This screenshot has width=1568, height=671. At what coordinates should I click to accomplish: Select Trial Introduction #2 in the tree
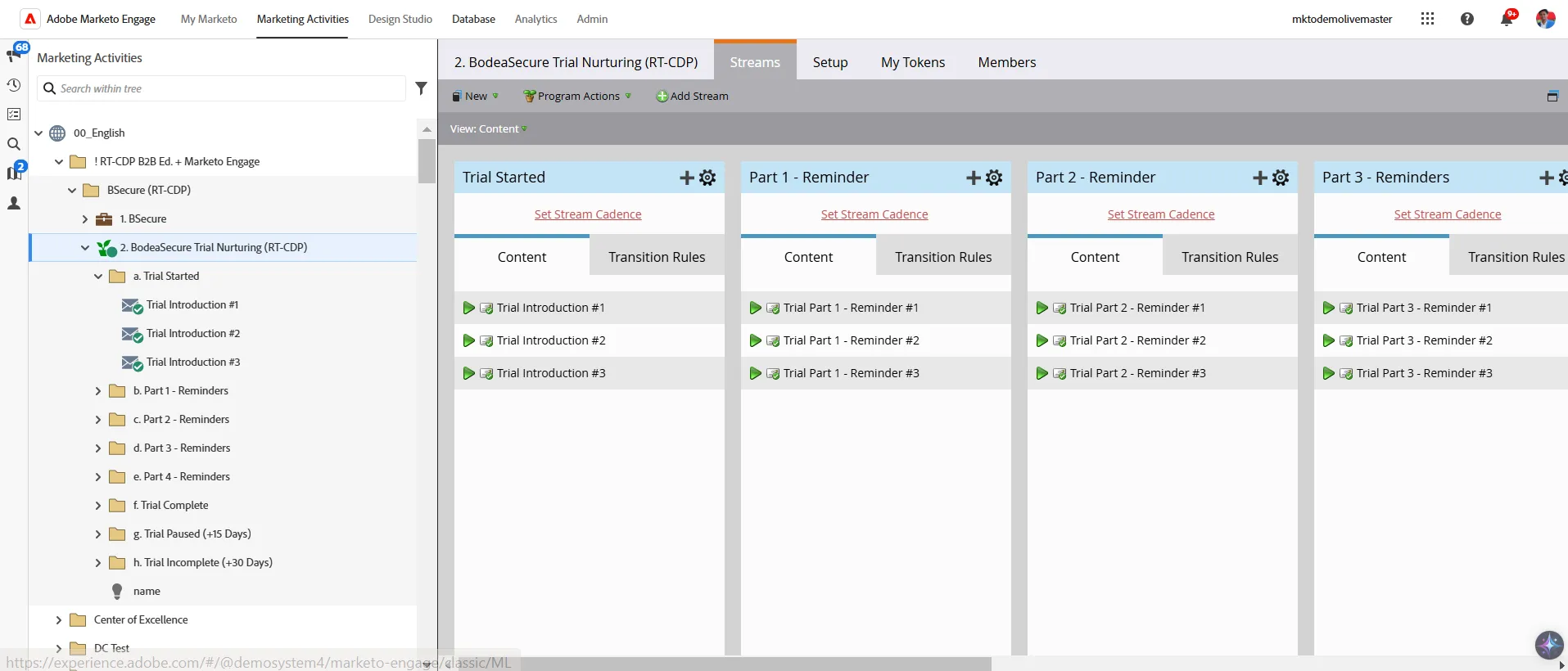click(193, 334)
